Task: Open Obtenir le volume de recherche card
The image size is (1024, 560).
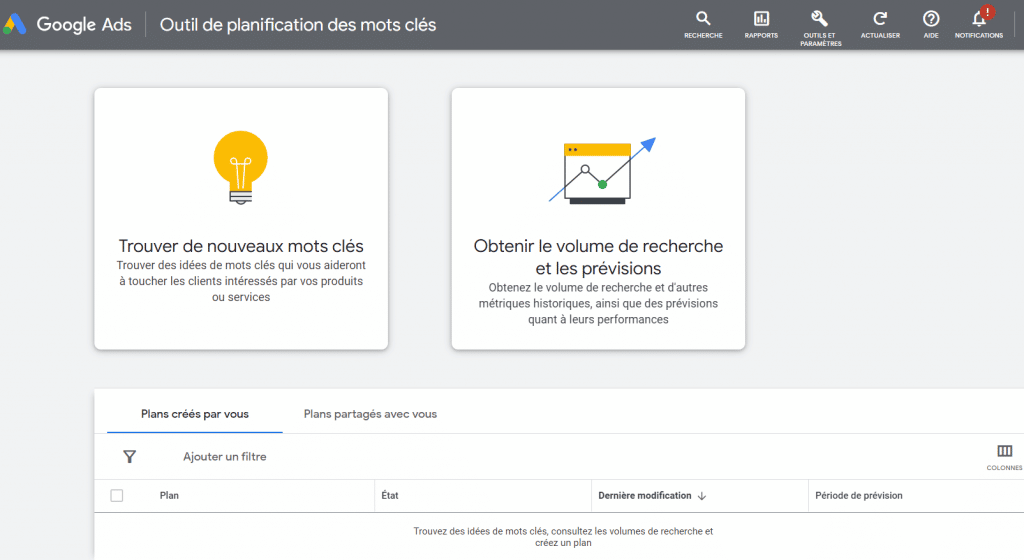Action: [598, 256]
